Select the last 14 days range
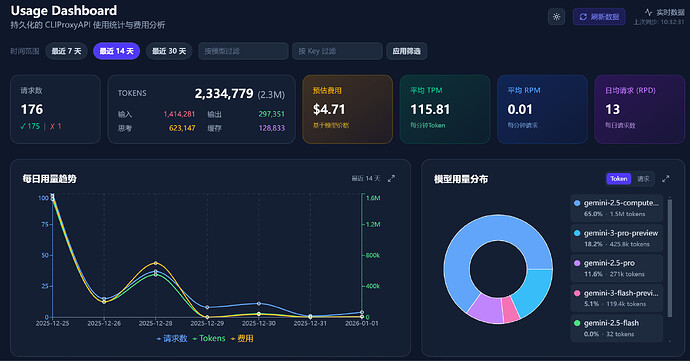This screenshot has width=690, height=361. tap(116, 51)
